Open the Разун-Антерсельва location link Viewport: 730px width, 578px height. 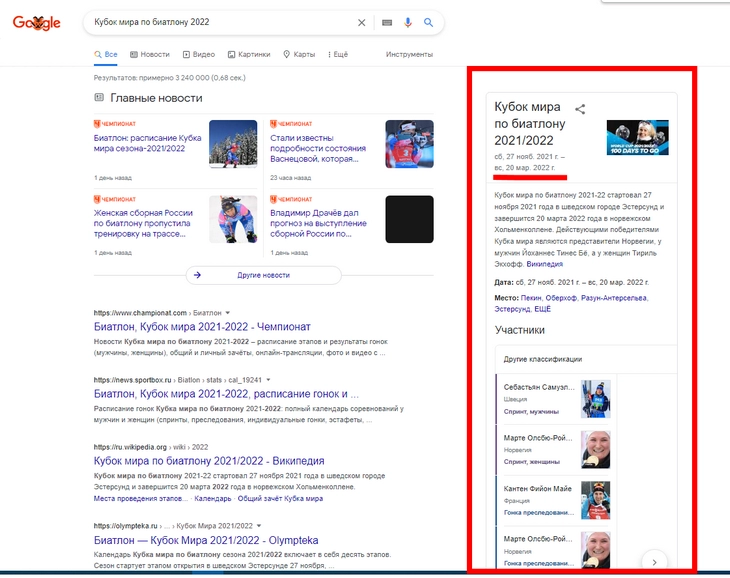(614, 298)
